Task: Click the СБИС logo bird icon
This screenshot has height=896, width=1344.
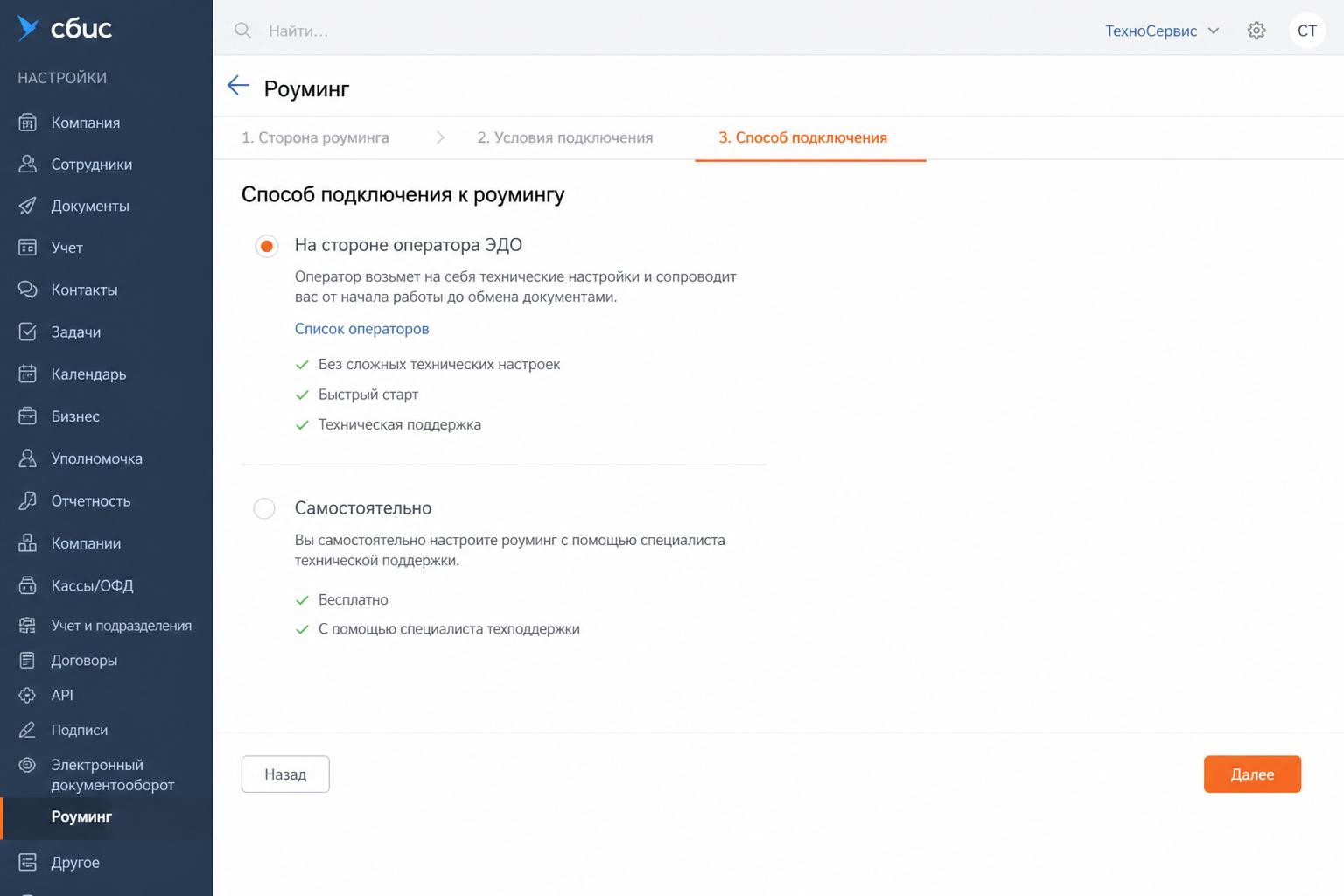Action: (27, 29)
